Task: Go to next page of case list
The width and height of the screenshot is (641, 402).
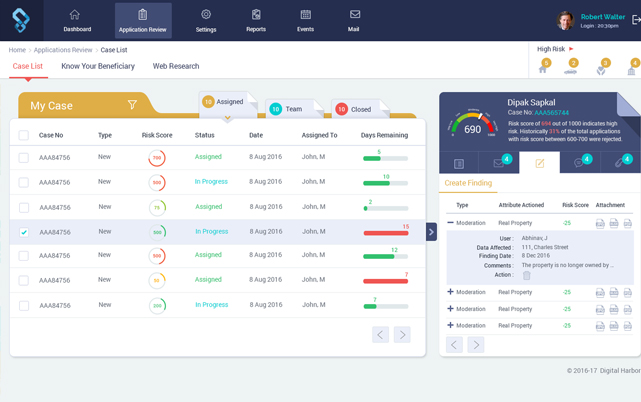Action: click(x=402, y=335)
